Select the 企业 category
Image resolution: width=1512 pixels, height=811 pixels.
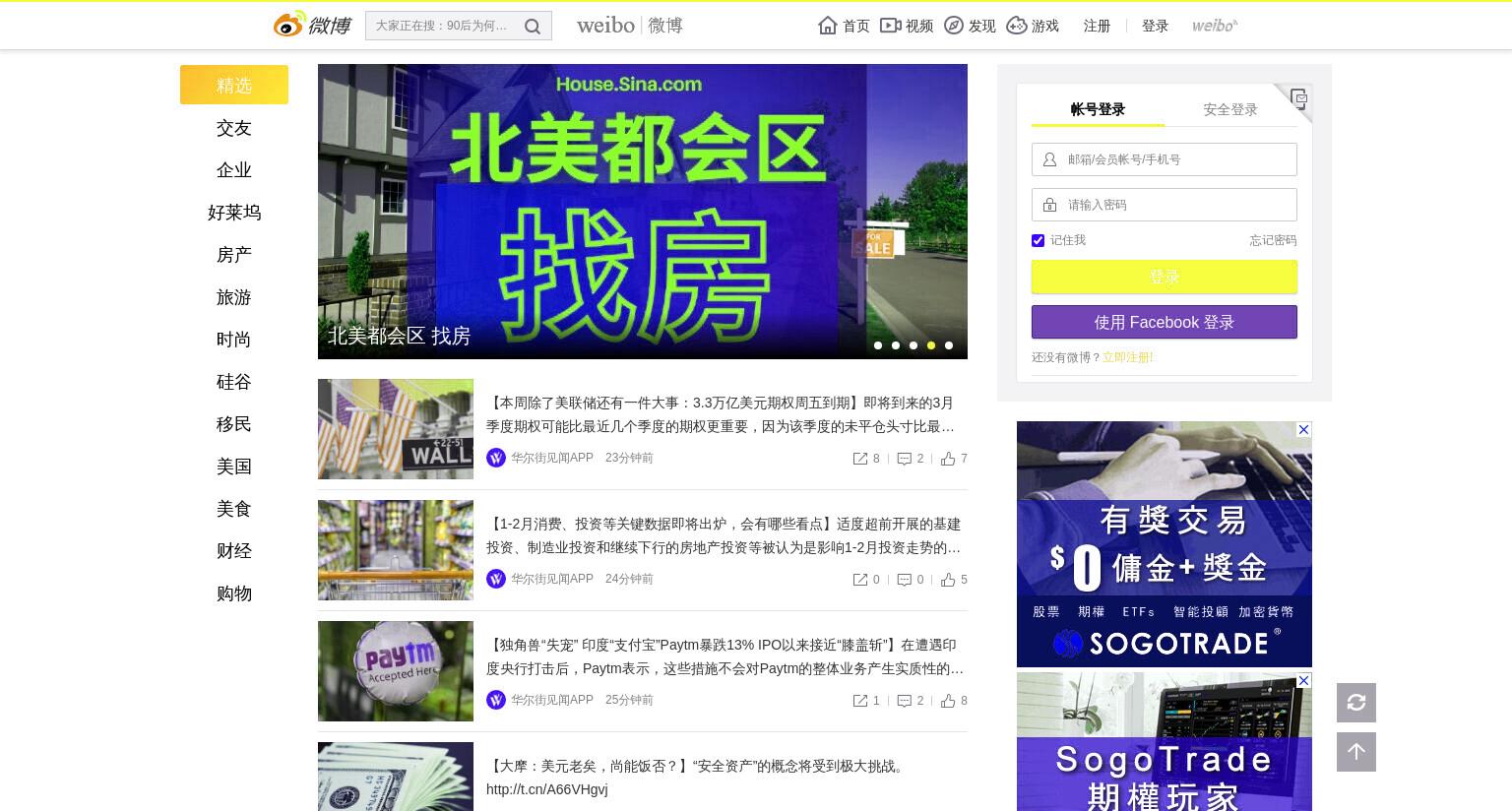234,170
